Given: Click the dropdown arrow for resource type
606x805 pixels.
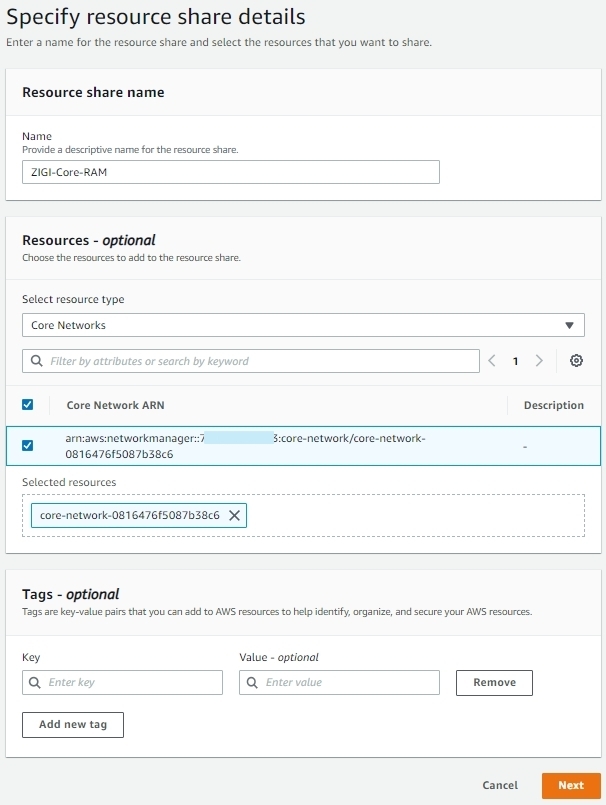Looking at the screenshot, I should (569, 325).
